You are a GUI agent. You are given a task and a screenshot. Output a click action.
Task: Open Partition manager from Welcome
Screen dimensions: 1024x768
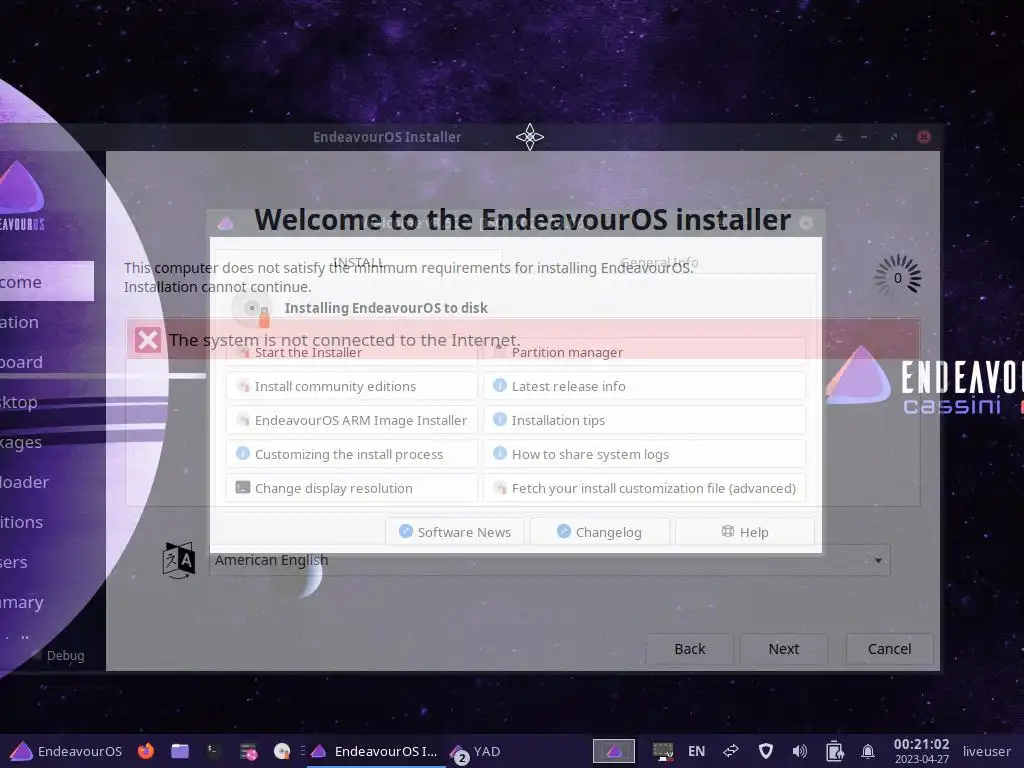pyautogui.click(x=644, y=352)
